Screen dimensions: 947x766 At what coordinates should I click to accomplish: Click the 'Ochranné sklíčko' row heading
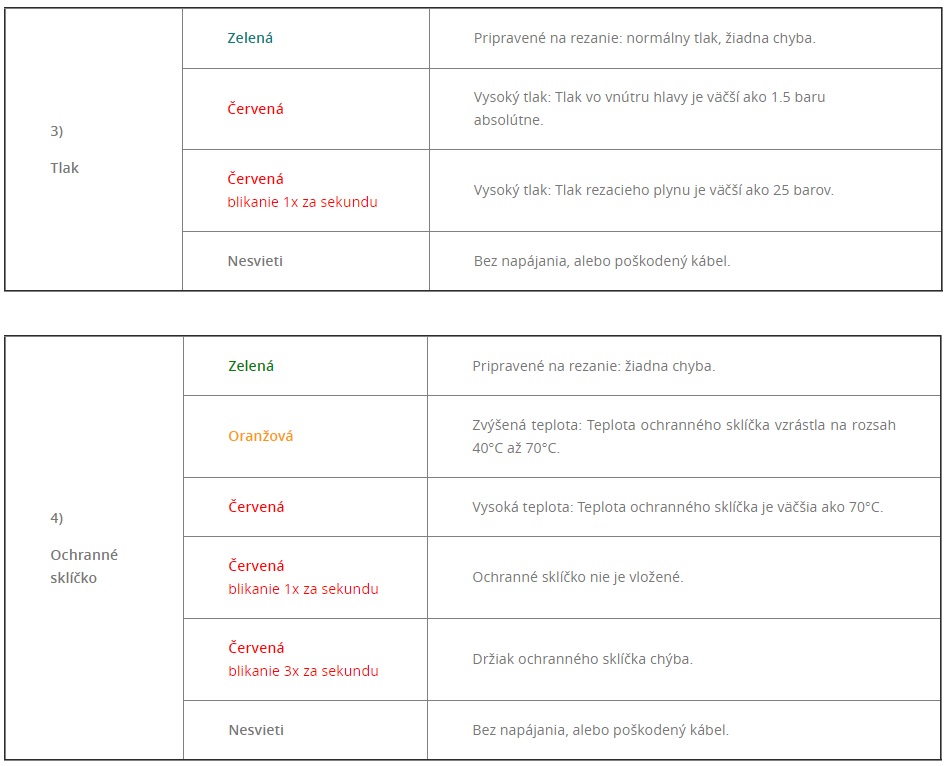point(84,566)
